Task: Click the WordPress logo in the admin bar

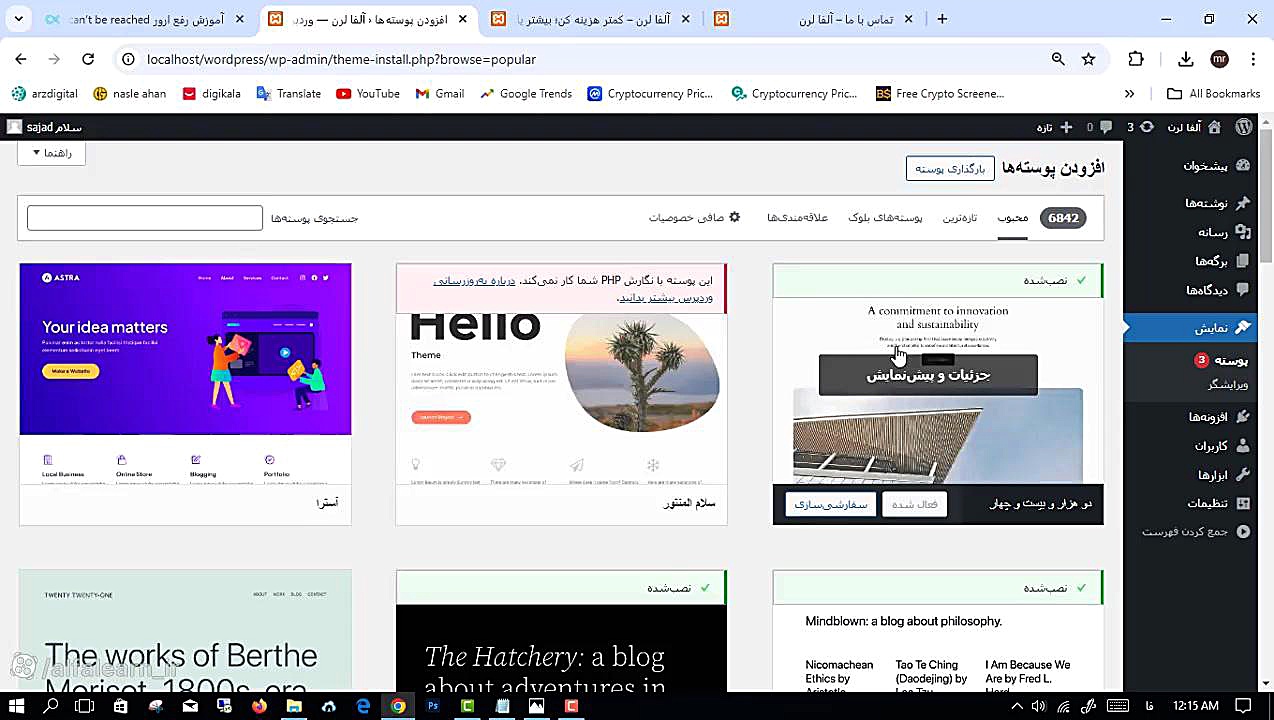Action: click(x=1243, y=127)
